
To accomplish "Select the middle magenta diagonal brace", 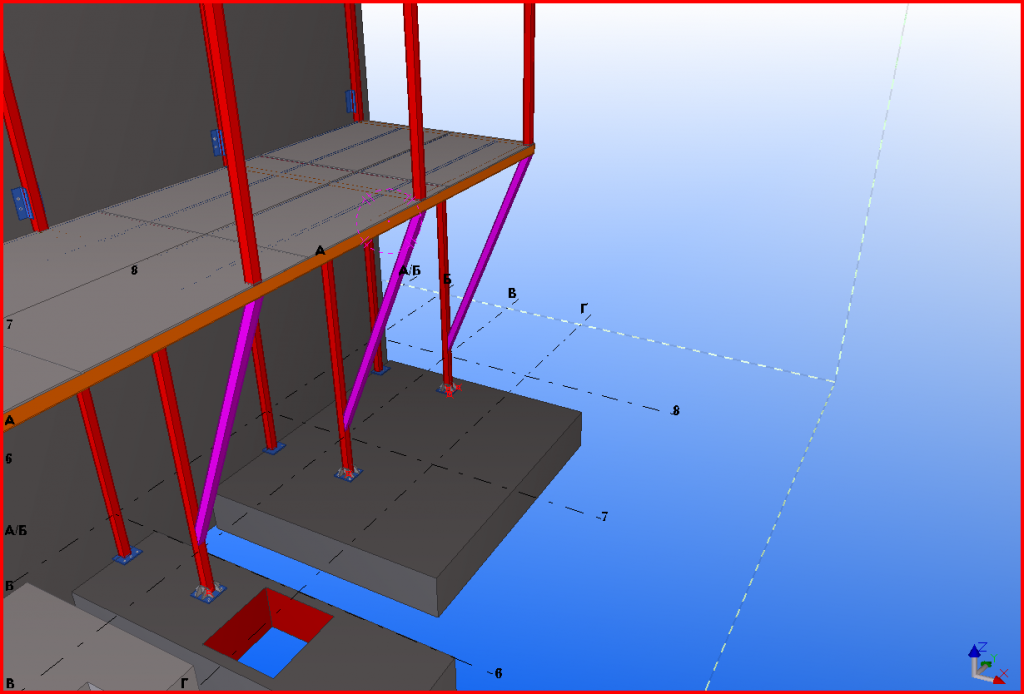I will coord(385,319).
